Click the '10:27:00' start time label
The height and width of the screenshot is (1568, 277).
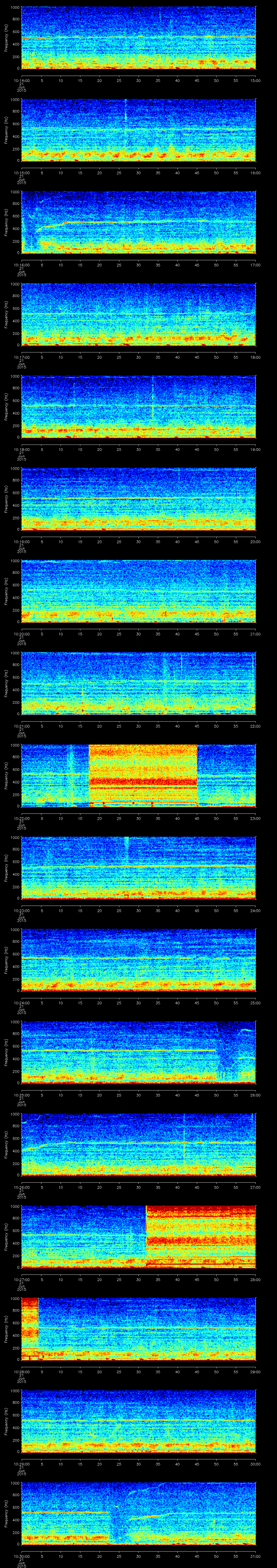click(21, 1279)
